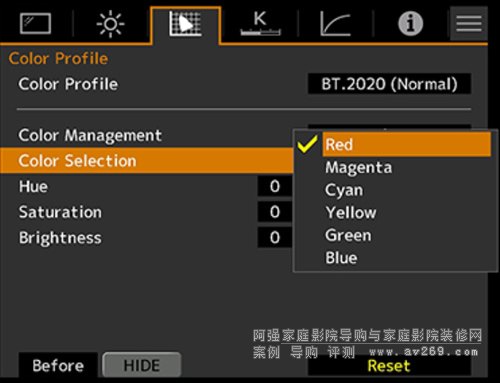
Task: Select the Color Profile gamut icon tab
Action: 185,24
